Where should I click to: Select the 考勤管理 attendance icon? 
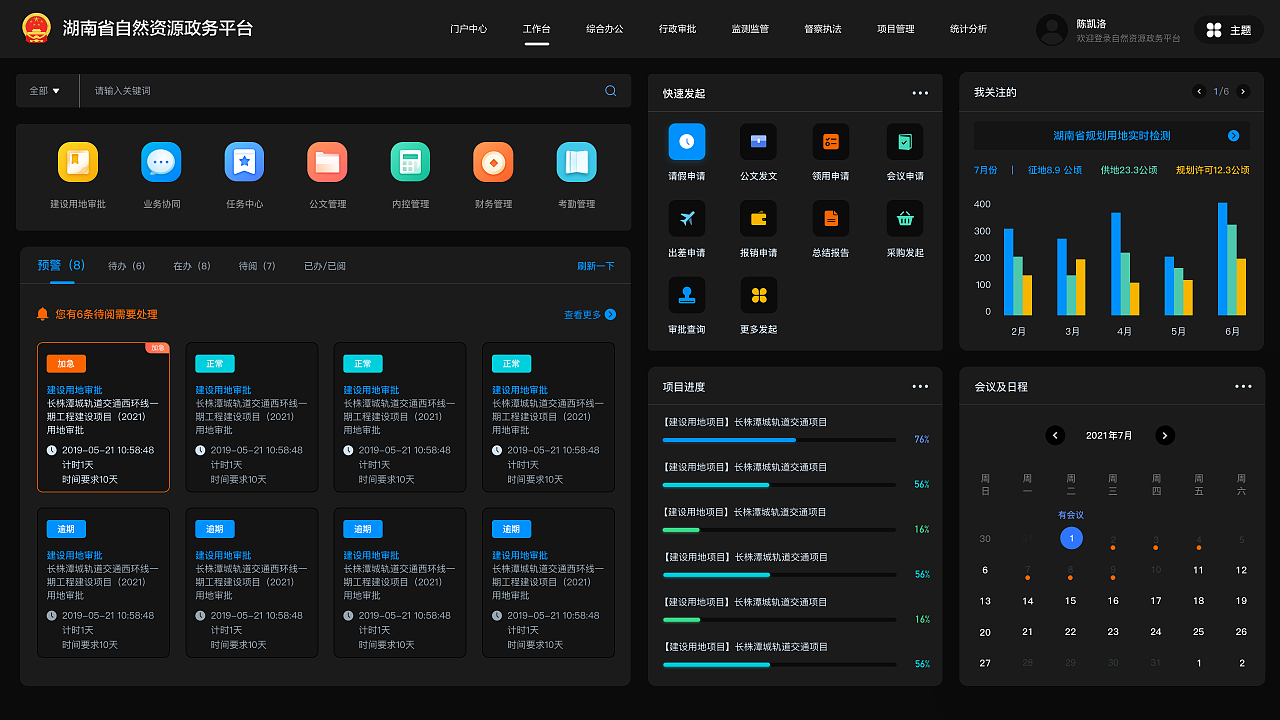coord(576,161)
